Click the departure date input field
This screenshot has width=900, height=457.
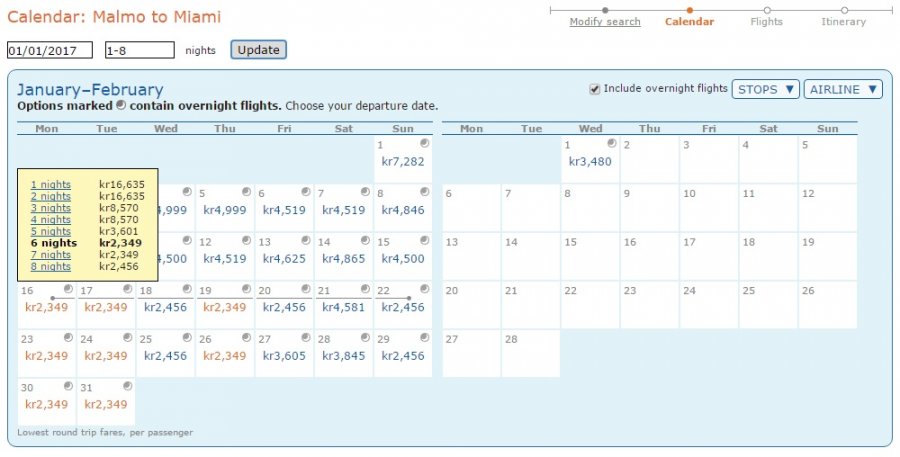49,50
